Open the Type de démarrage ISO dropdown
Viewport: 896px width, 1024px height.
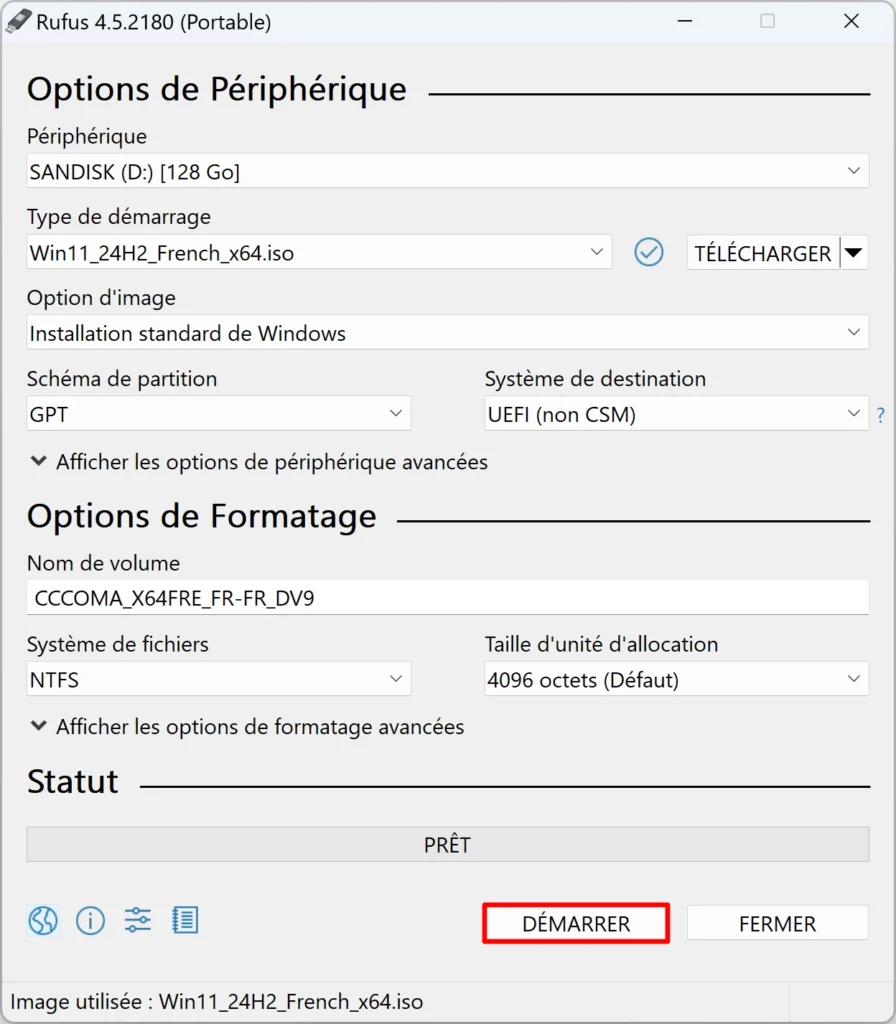[x=319, y=252]
